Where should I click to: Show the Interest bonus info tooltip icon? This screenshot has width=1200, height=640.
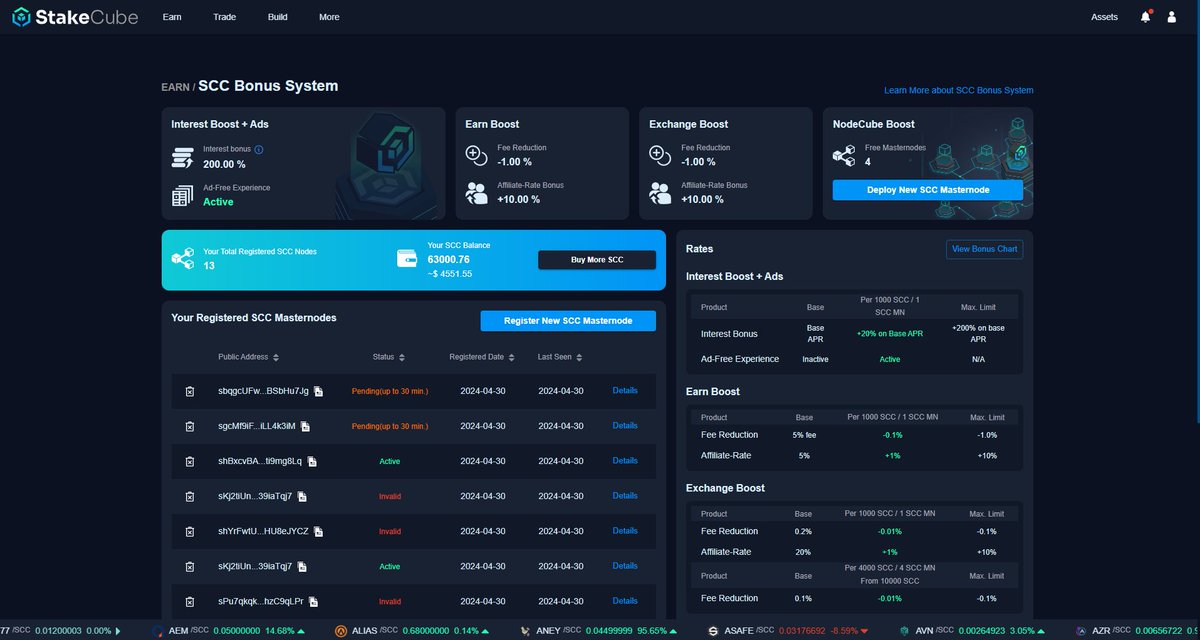pos(259,149)
